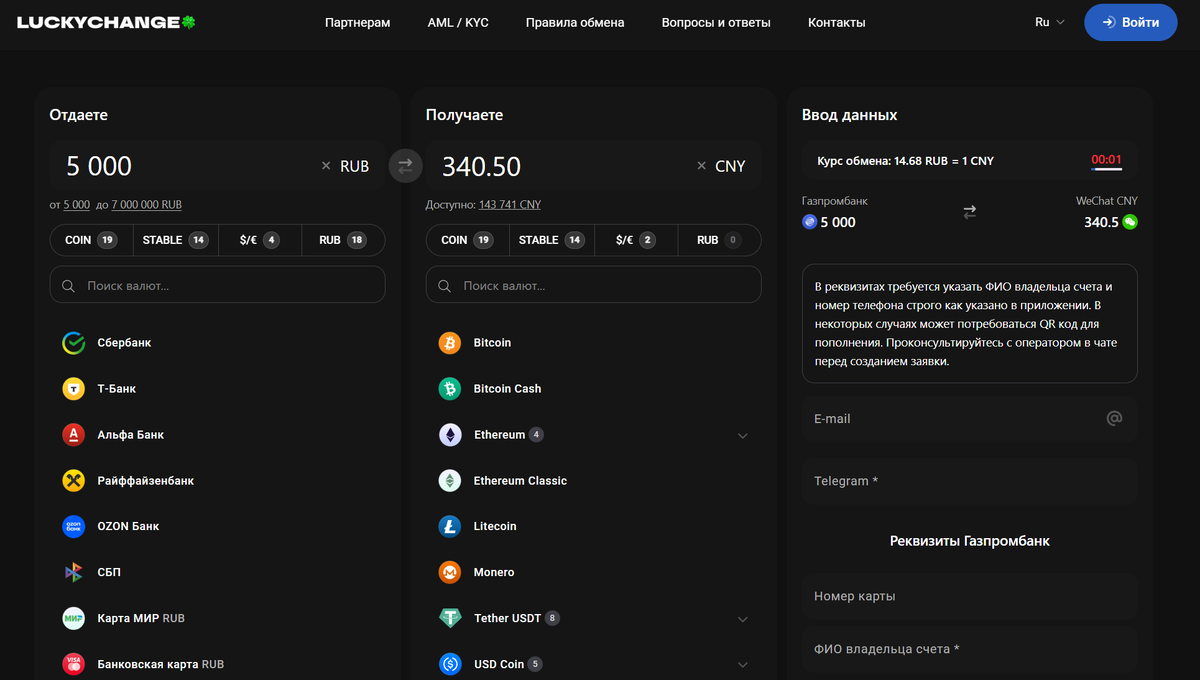Click the Tether USDT icon
Image resolution: width=1200 pixels, height=680 pixels.
tap(450, 618)
